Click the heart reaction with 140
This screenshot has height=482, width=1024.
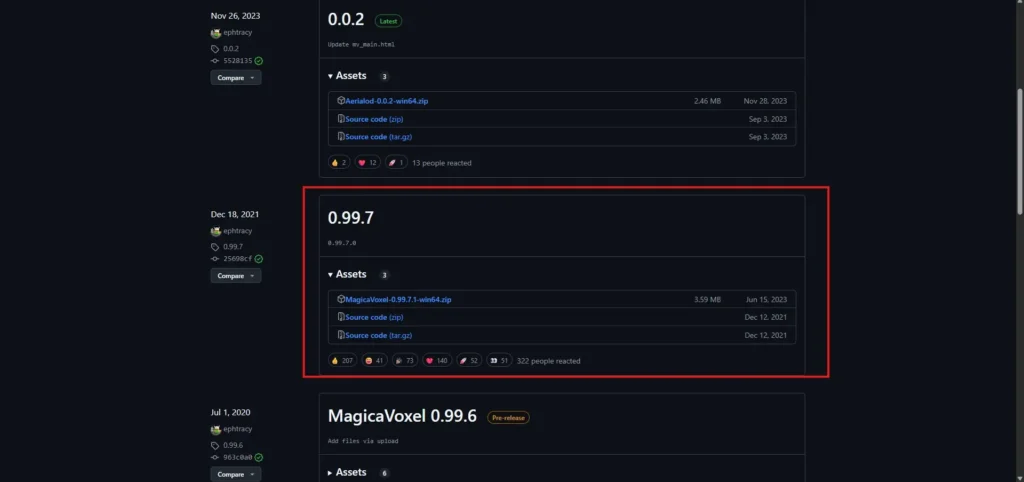tap(435, 360)
